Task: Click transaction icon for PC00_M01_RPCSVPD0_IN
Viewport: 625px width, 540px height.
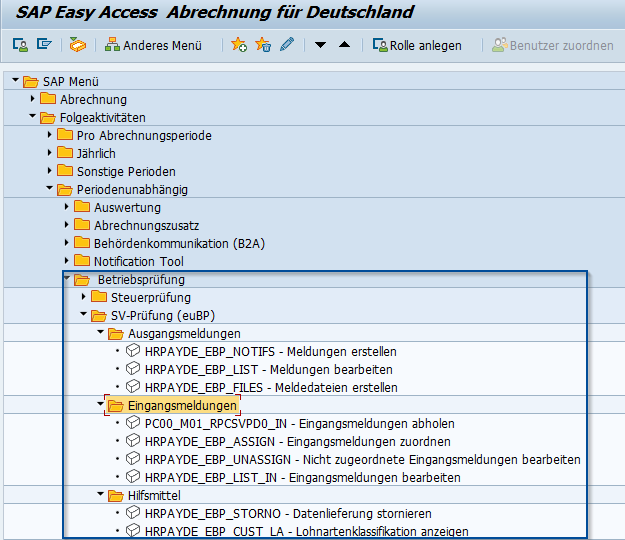Action: (x=133, y=422)
